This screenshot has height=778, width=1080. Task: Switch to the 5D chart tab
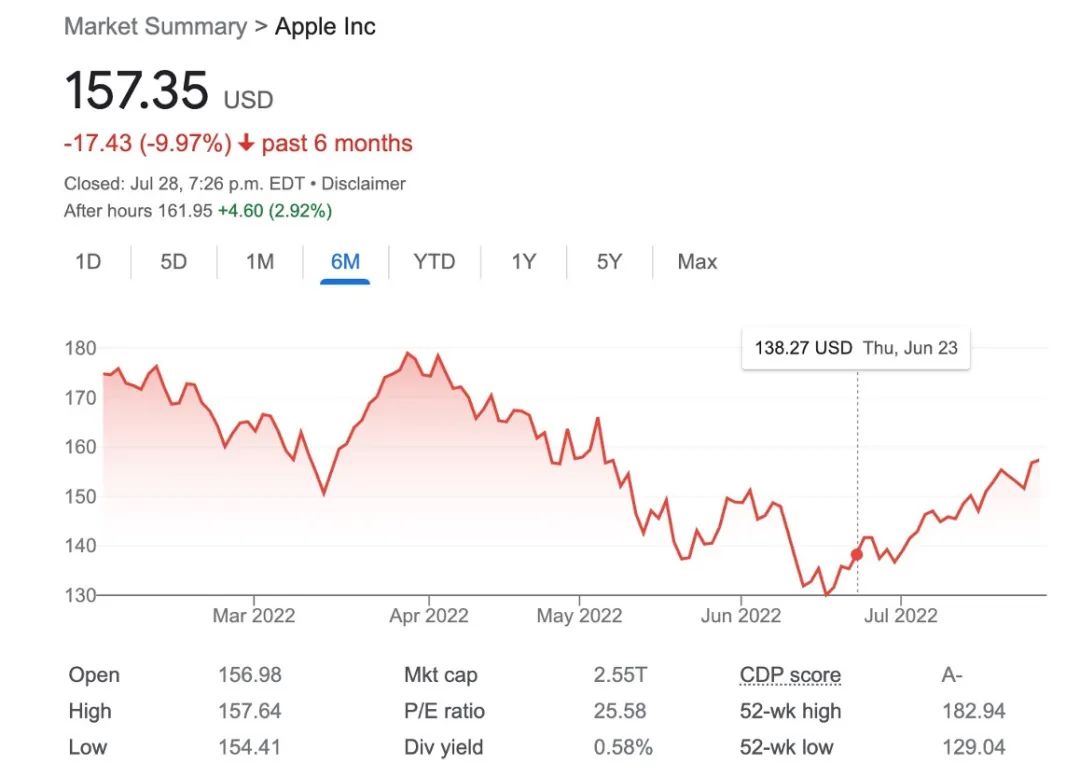coord(174,262)
